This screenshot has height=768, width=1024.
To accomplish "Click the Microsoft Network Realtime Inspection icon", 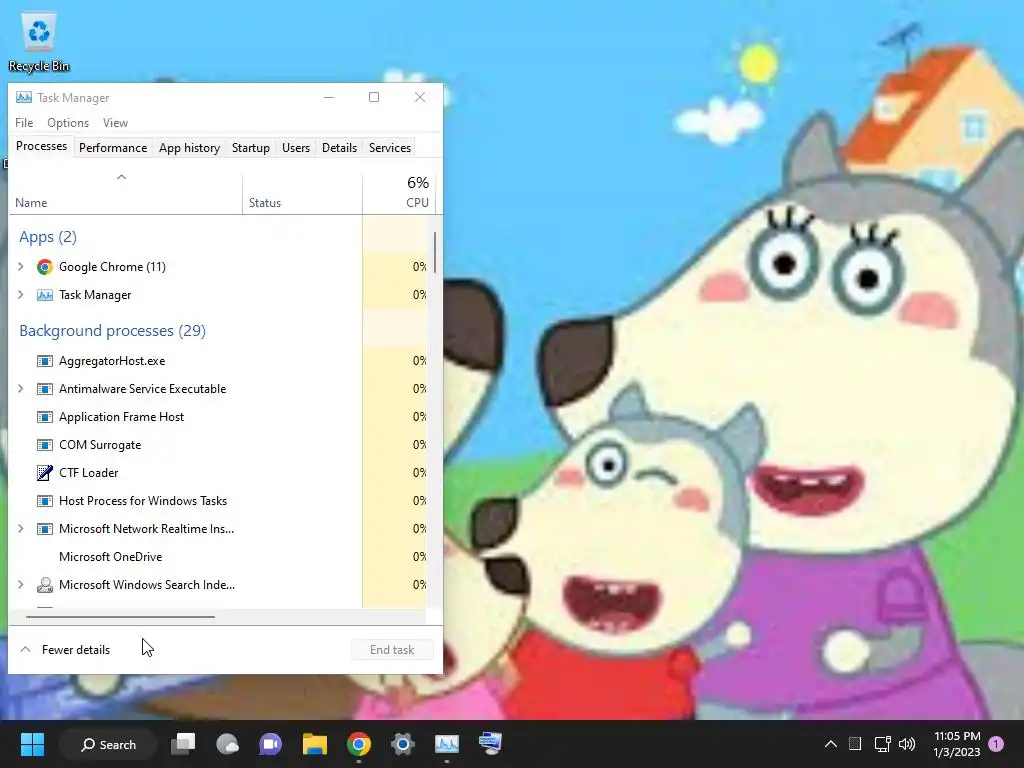I will point(44,529).
